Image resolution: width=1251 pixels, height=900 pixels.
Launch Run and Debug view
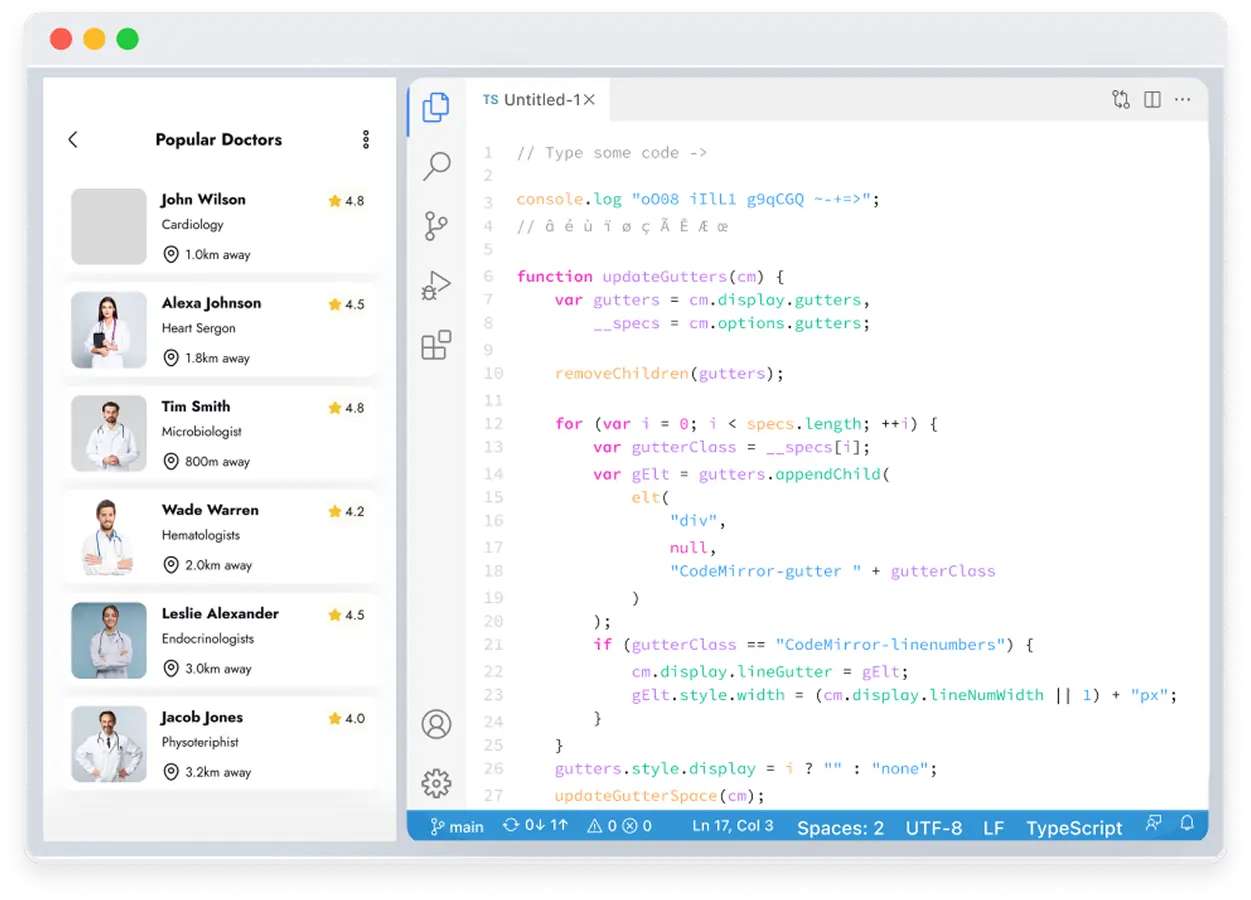(435, 284)
